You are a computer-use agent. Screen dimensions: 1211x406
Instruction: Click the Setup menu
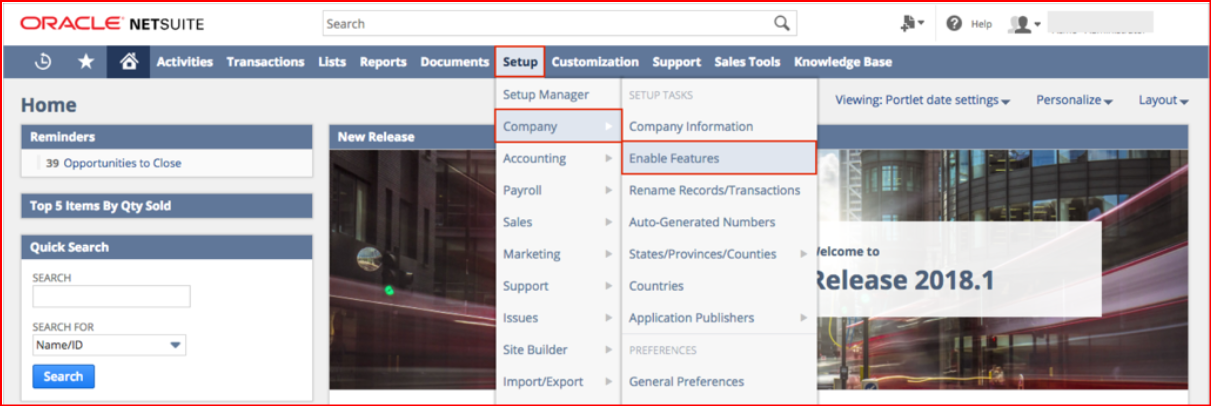tap(520, 62)
